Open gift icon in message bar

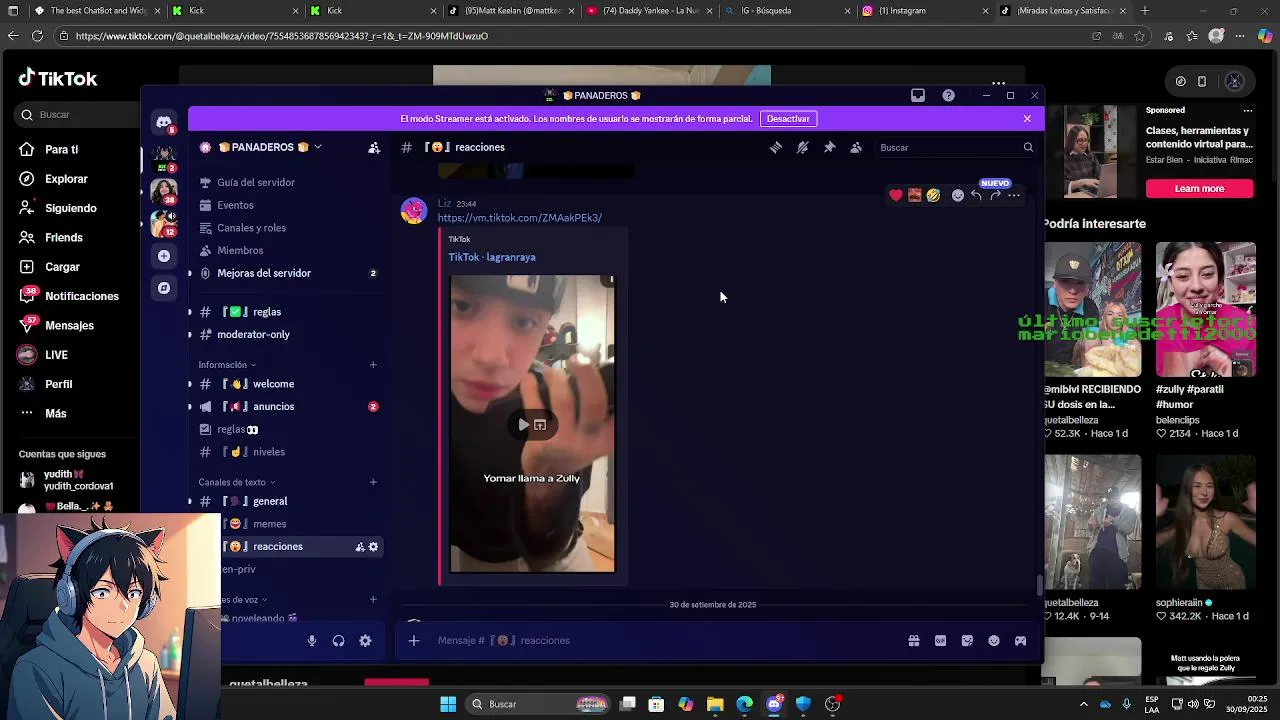click(914, 641)
